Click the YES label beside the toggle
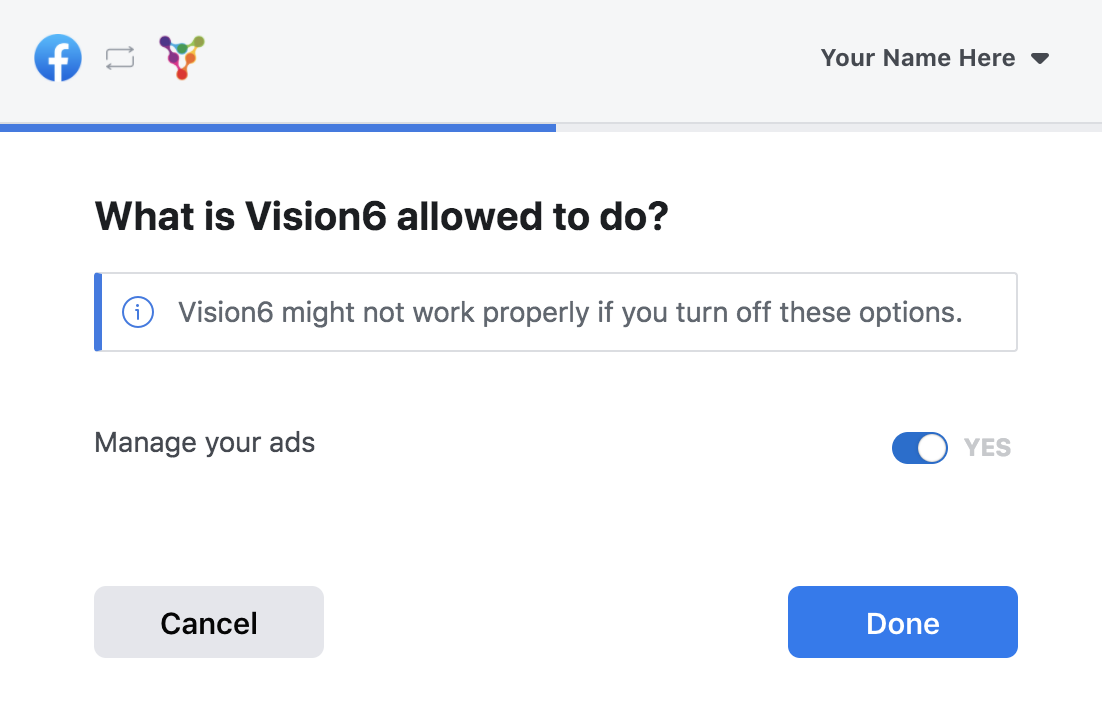Screen dimensions: 1102x718 (x=987, y=448)
